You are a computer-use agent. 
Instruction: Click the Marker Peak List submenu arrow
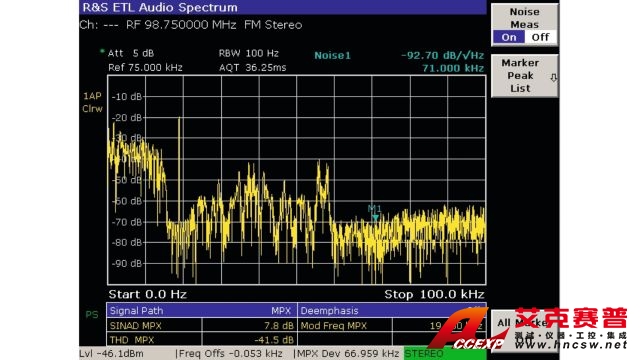[553, 77]
